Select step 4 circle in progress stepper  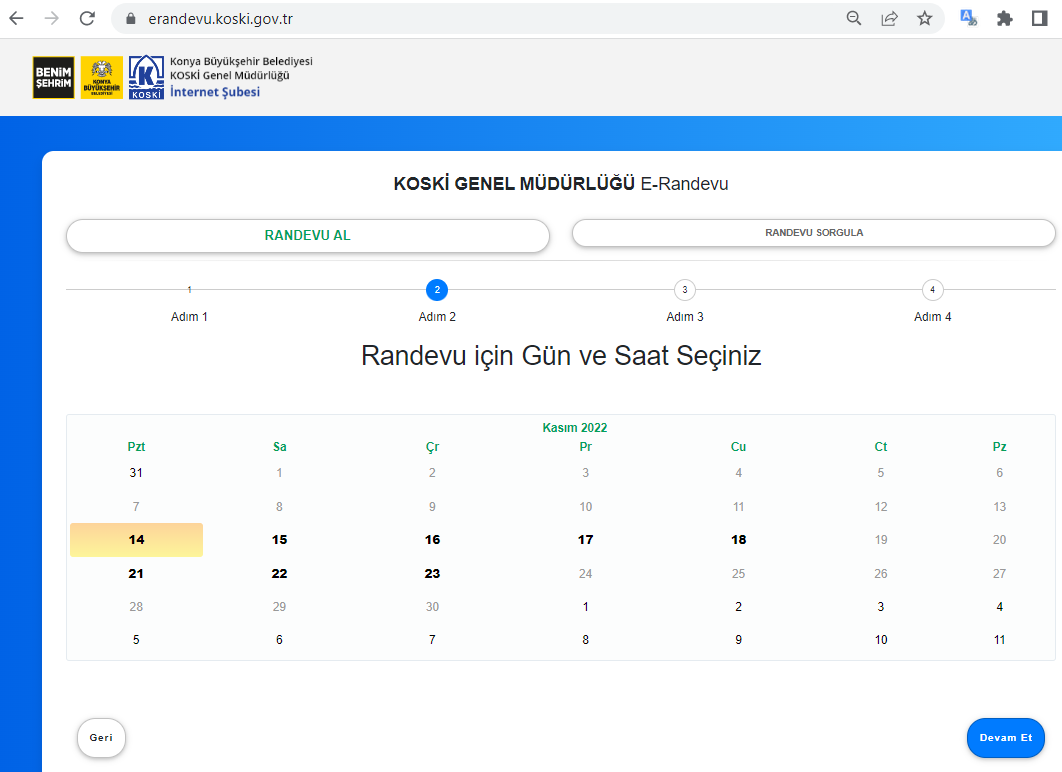(932, 290)
